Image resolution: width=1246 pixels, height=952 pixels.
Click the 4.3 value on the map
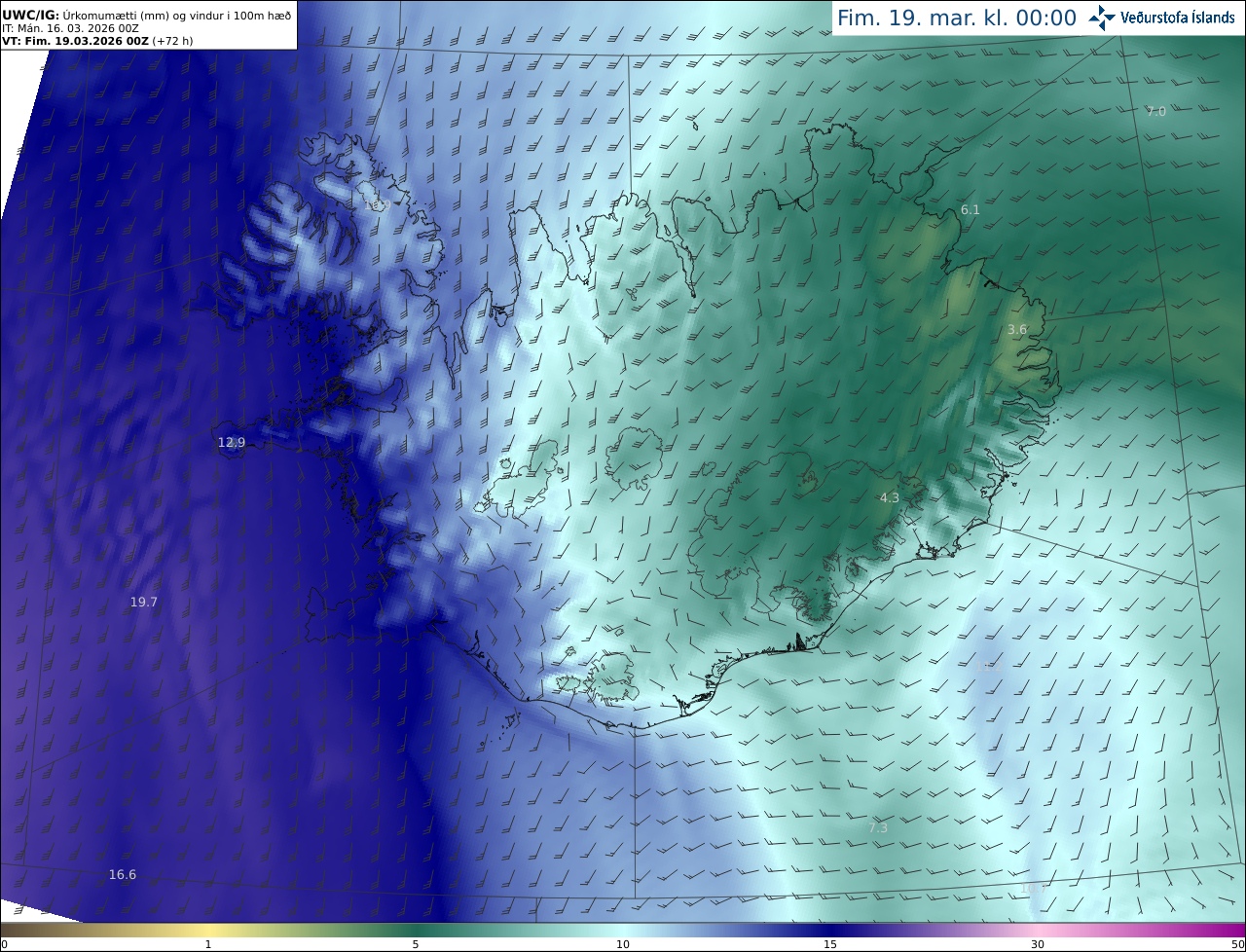pos(889,497)
